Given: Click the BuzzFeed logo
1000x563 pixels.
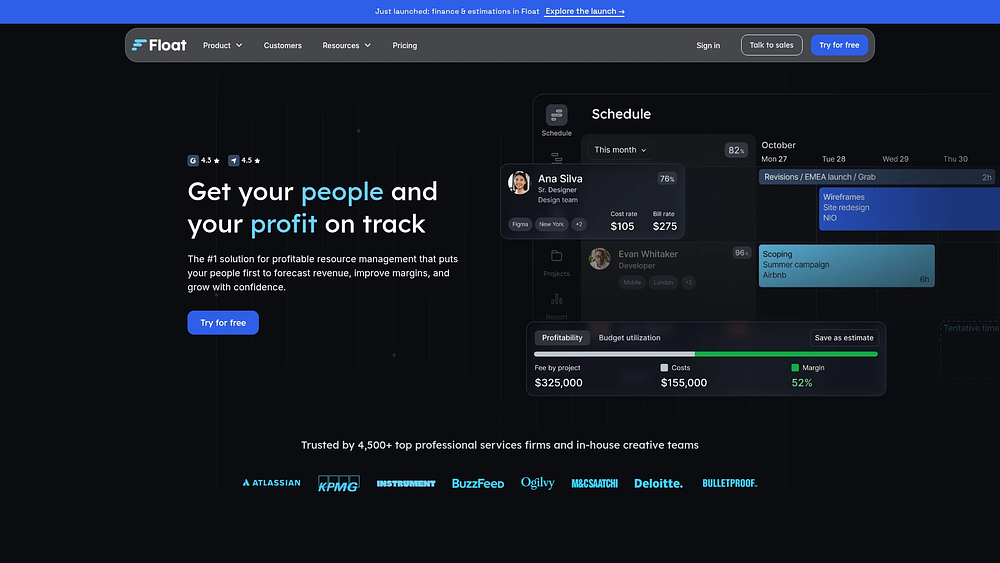Looking at the screenshot, I should [x=478, y=483].
